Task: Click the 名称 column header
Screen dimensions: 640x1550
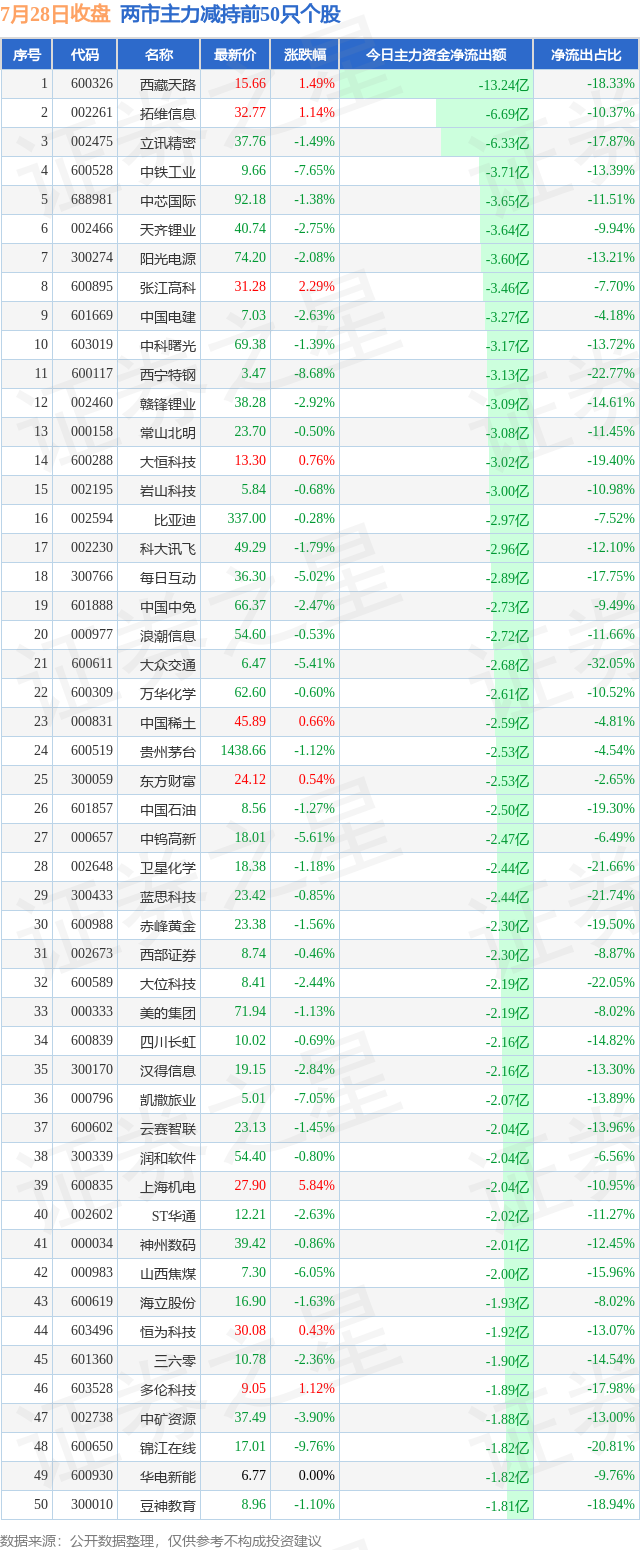Action: tap(159, 55)
